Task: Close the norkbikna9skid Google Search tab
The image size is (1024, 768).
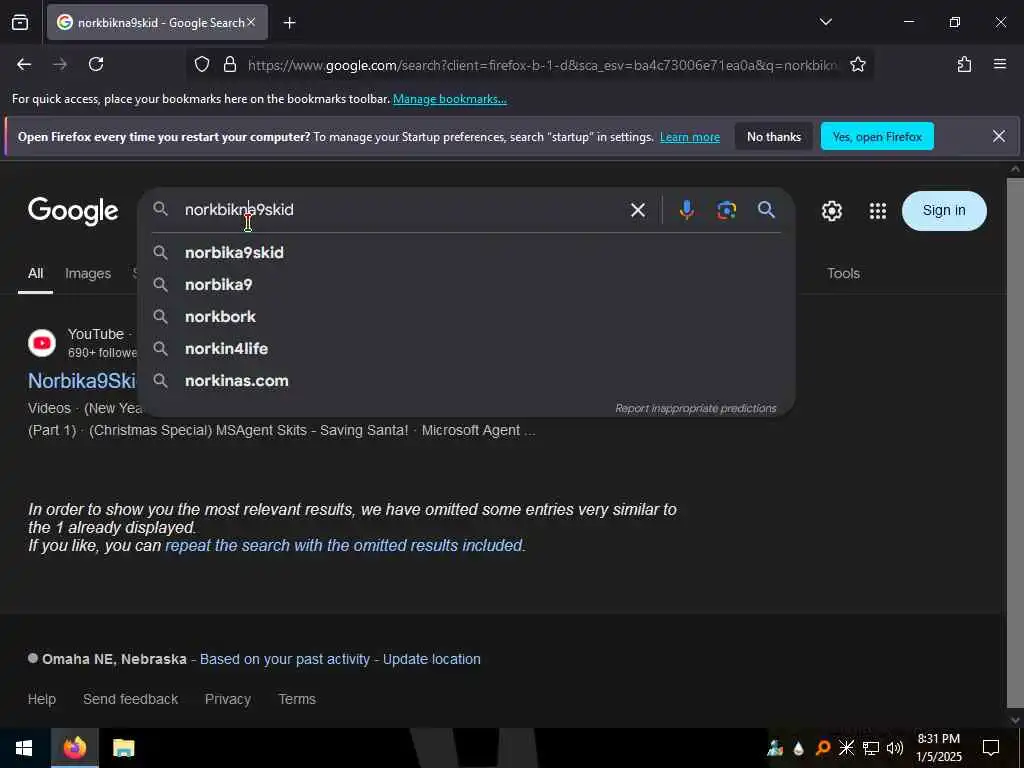Action: [x=251, y=22]
